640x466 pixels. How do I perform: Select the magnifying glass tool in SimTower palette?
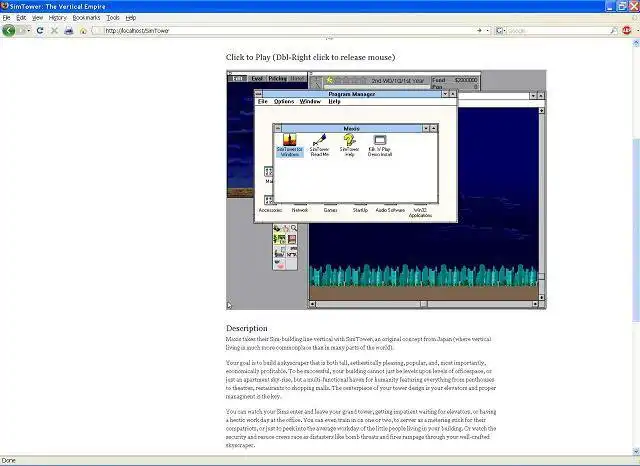coord(293,229)
